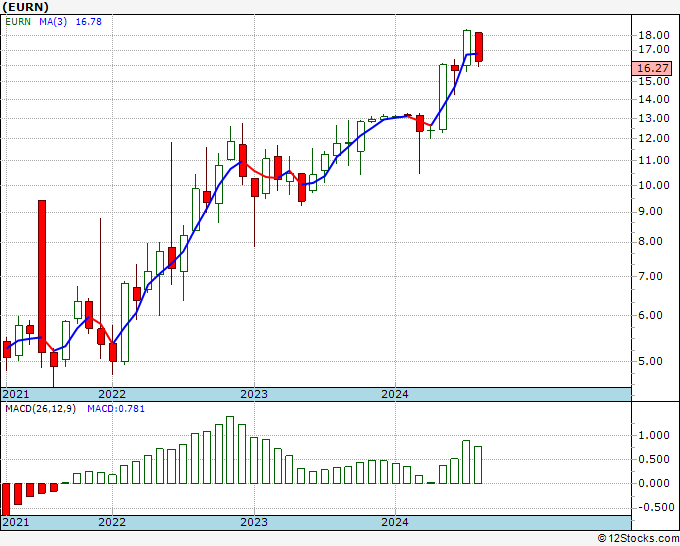680x546 pixels.
Task: Click the 16.78 moving average value
Action: (88, 22)
